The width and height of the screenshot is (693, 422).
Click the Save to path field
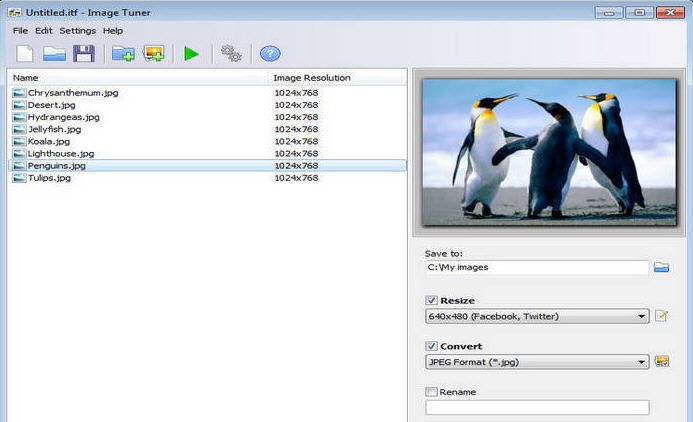pos(537,267)
